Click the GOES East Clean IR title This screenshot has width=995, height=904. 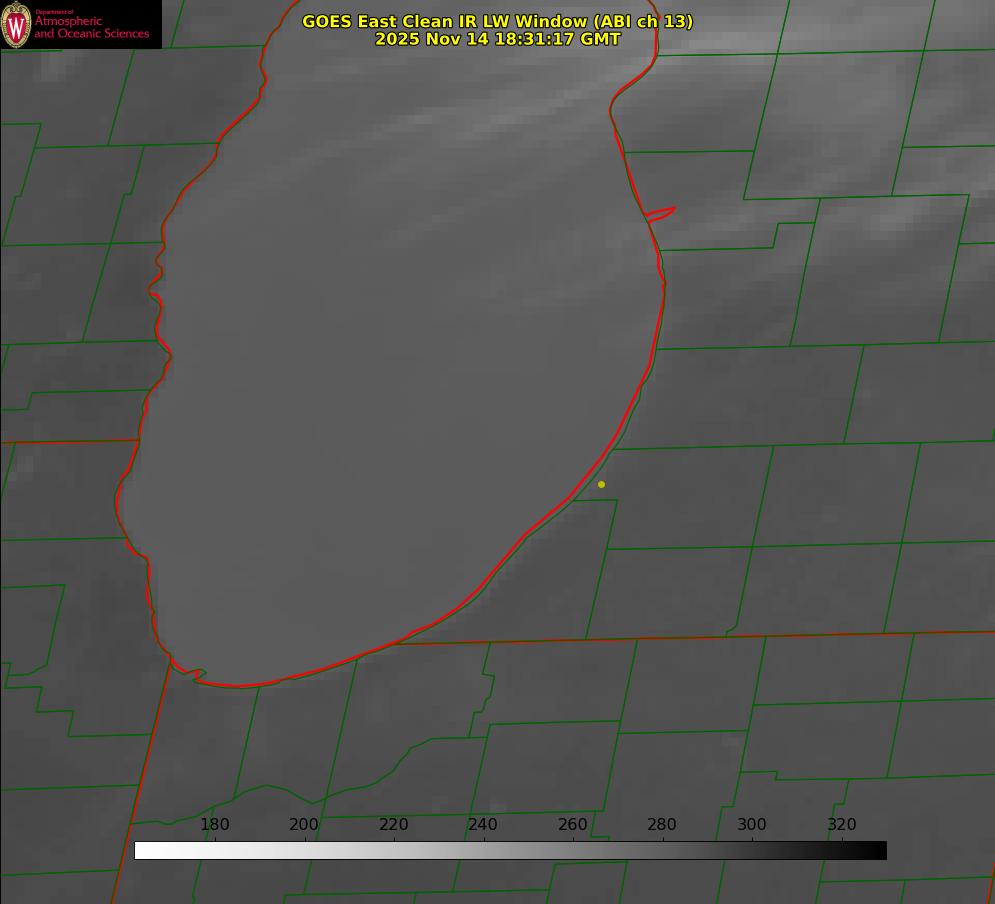coord(497,21)
